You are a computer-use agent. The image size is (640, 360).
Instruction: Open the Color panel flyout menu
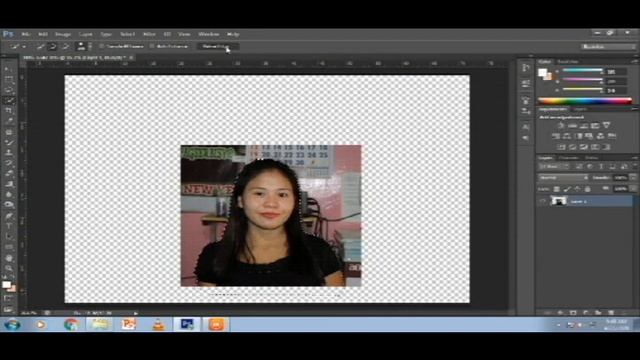click(635, 61)
